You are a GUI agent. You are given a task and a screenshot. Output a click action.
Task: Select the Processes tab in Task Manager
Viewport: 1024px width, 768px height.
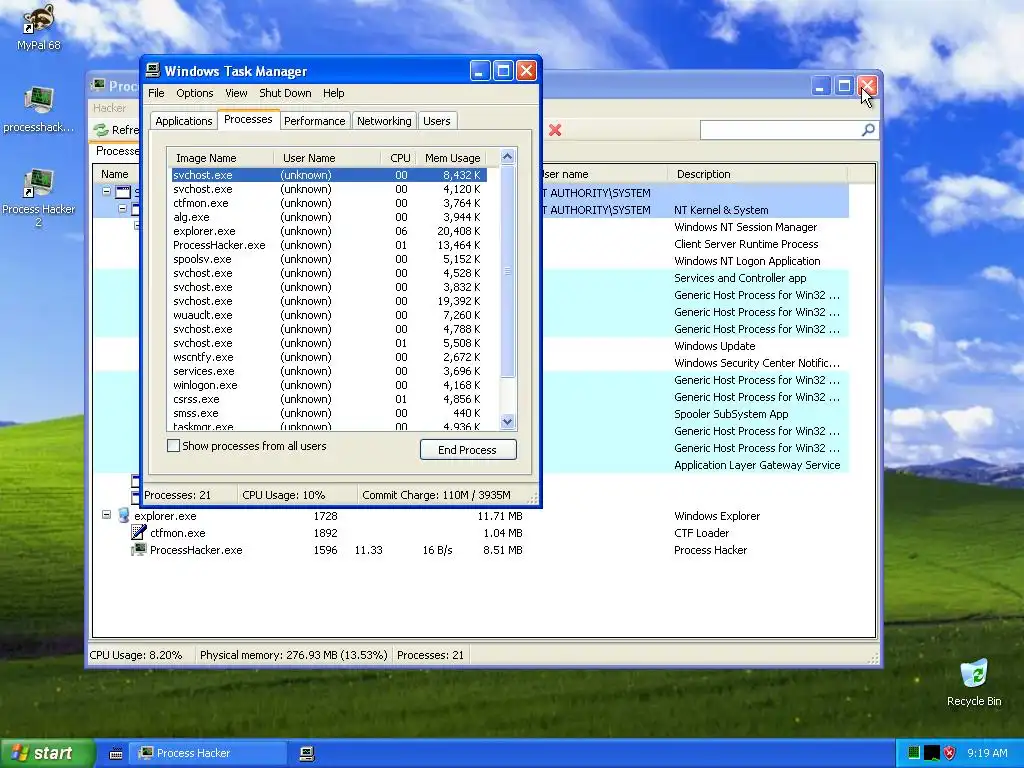248,120
